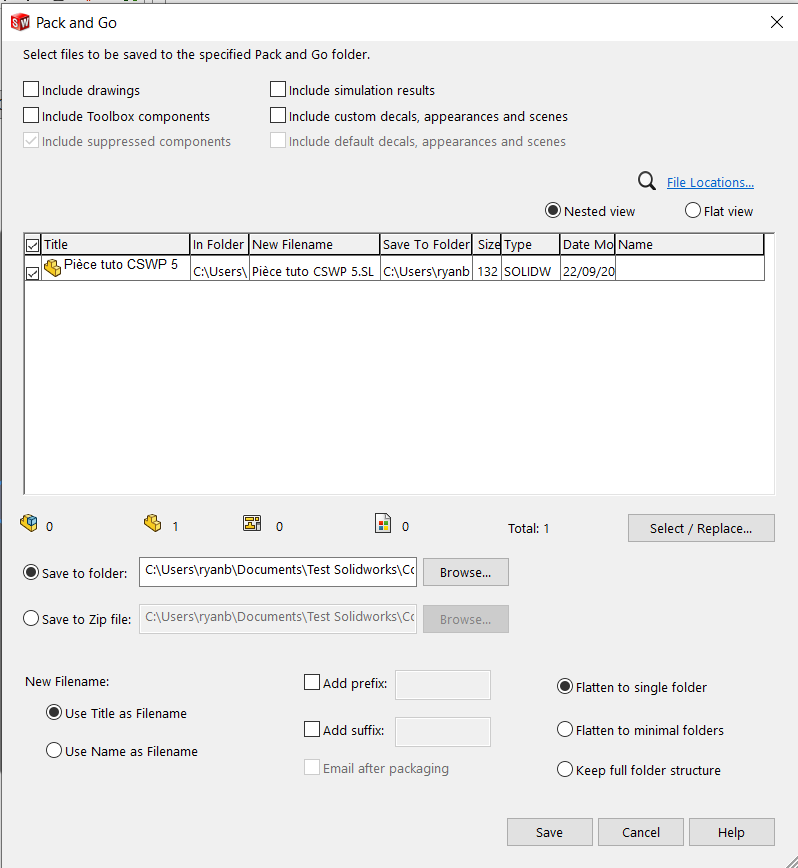Choose Keep full folder structure
The image size is (798, 868).
[x=565, y=770]
